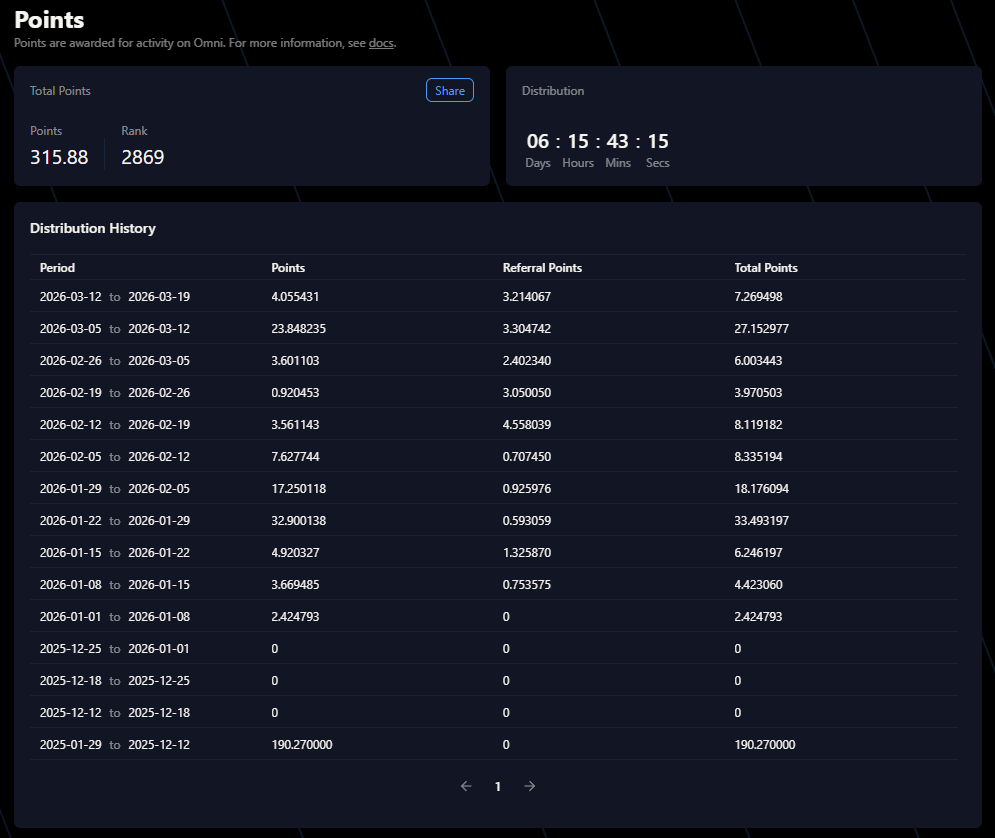The height and width of the screenshot is (838, 995).
Task: Open the docs link
Action: pyautogui.click(x=381, y=43)
